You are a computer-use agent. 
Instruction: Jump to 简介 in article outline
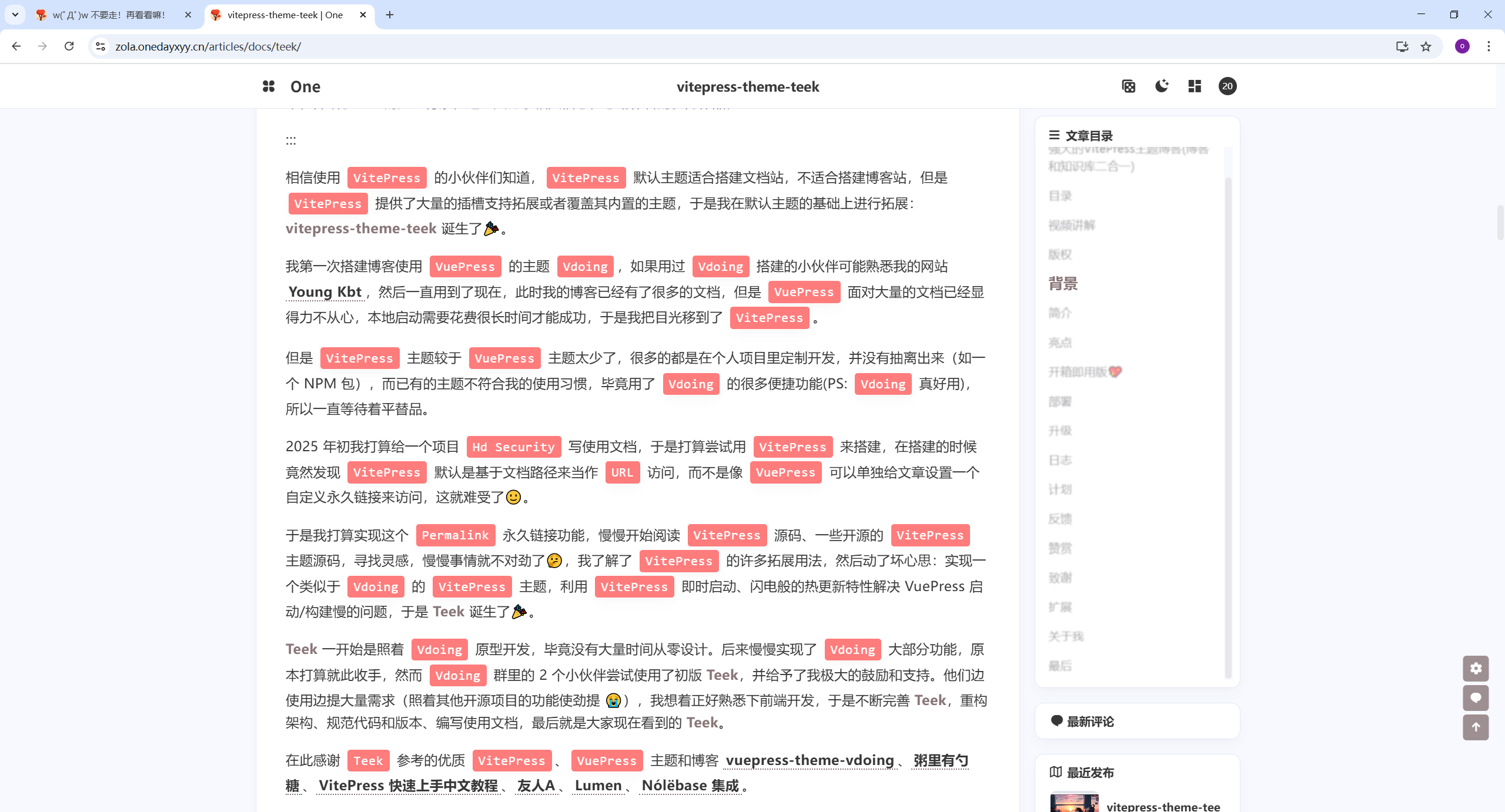(x=1060, y=313)
